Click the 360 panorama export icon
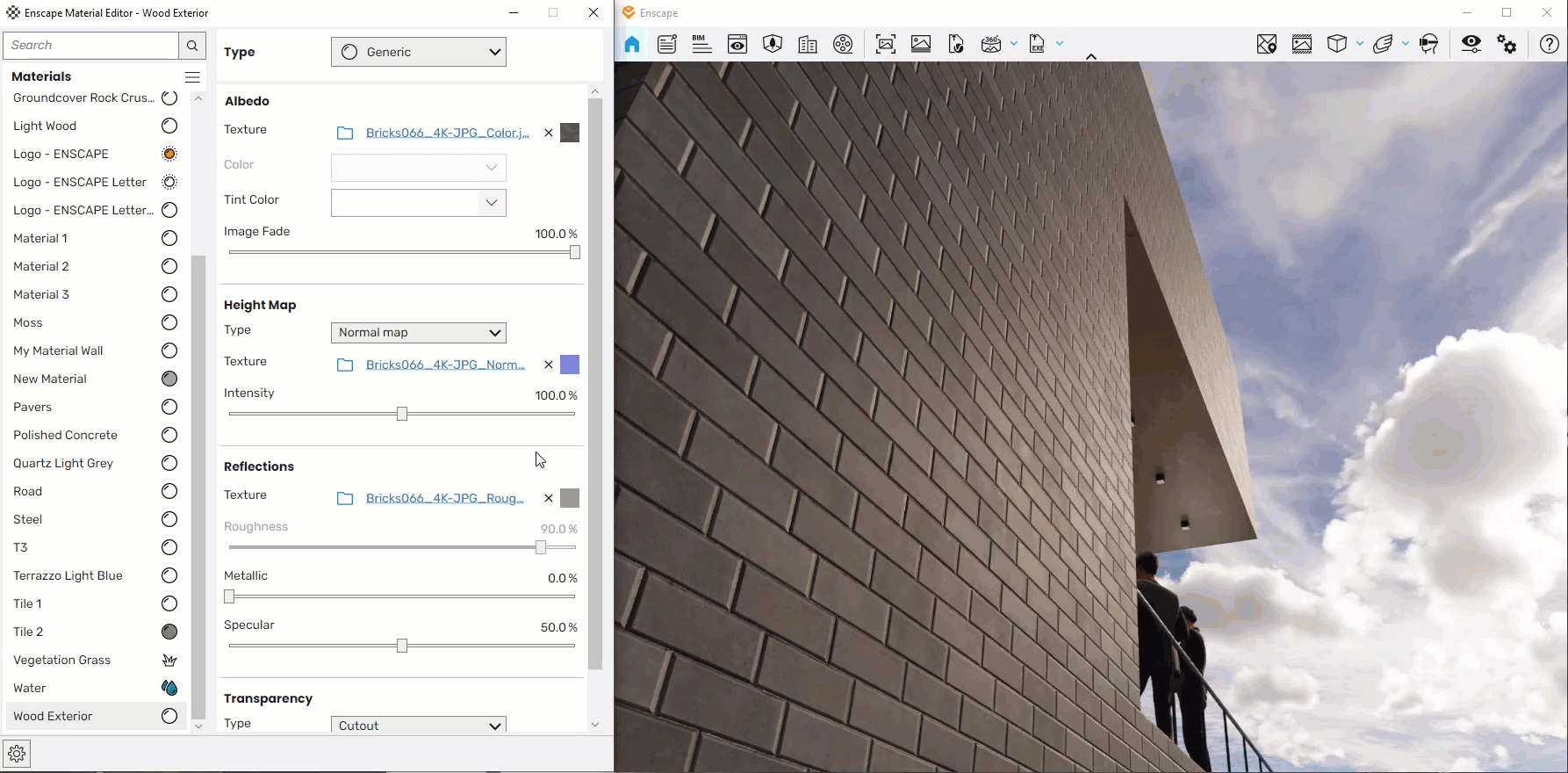The image size is (1568, 773). pos(991,44)
